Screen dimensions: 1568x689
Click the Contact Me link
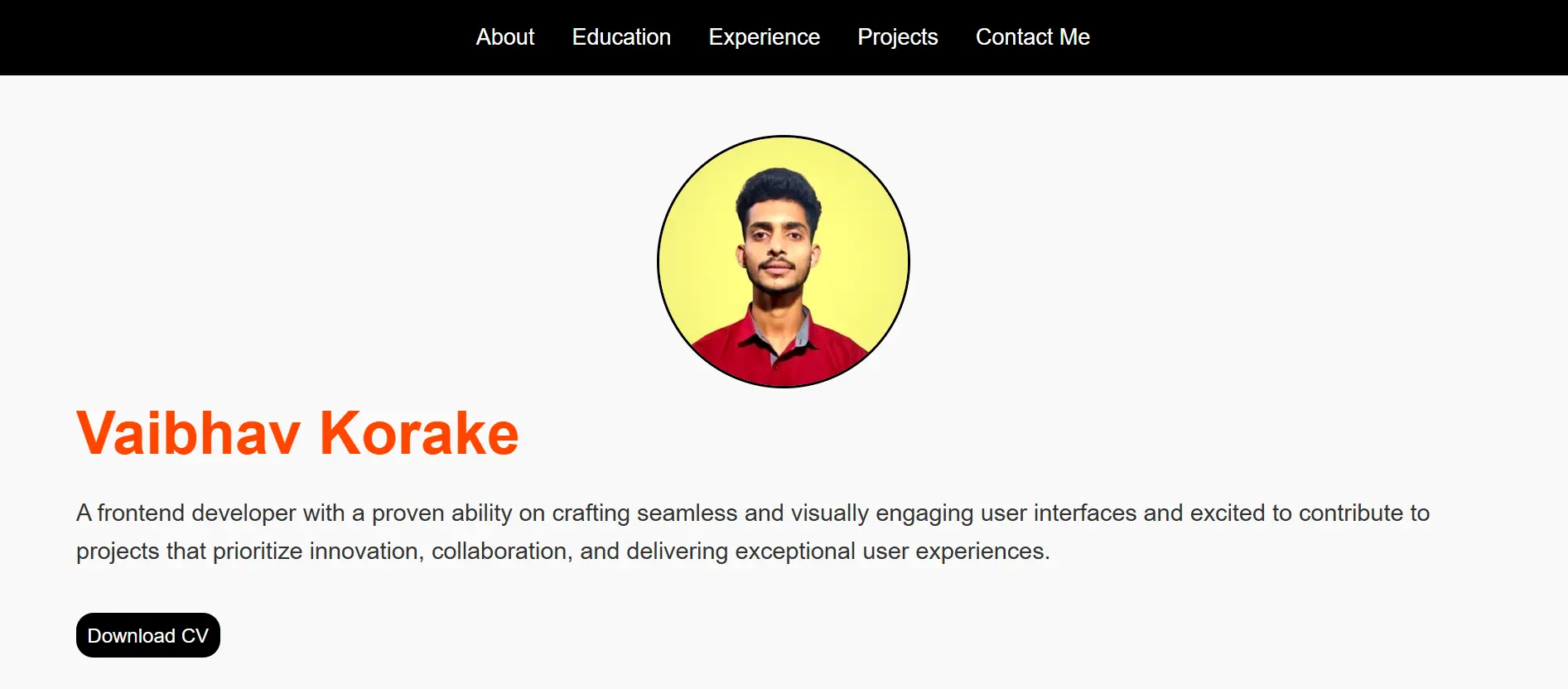1032,37
